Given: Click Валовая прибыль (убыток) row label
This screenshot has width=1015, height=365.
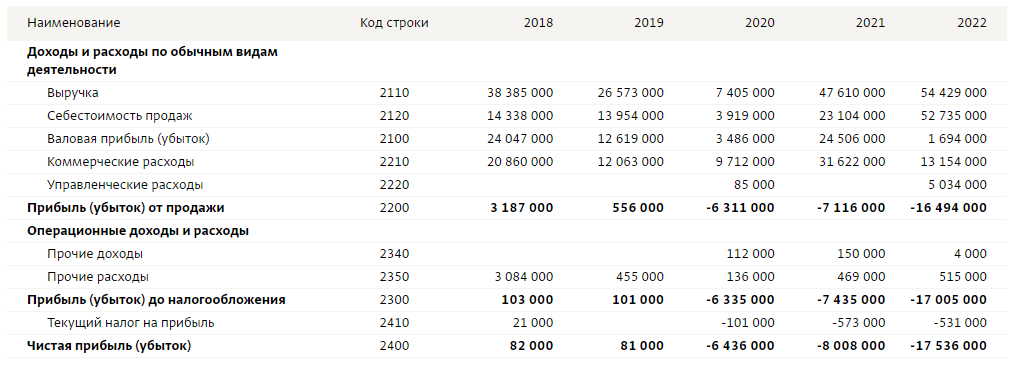Looking at the screenshot, I should (128, 138).
